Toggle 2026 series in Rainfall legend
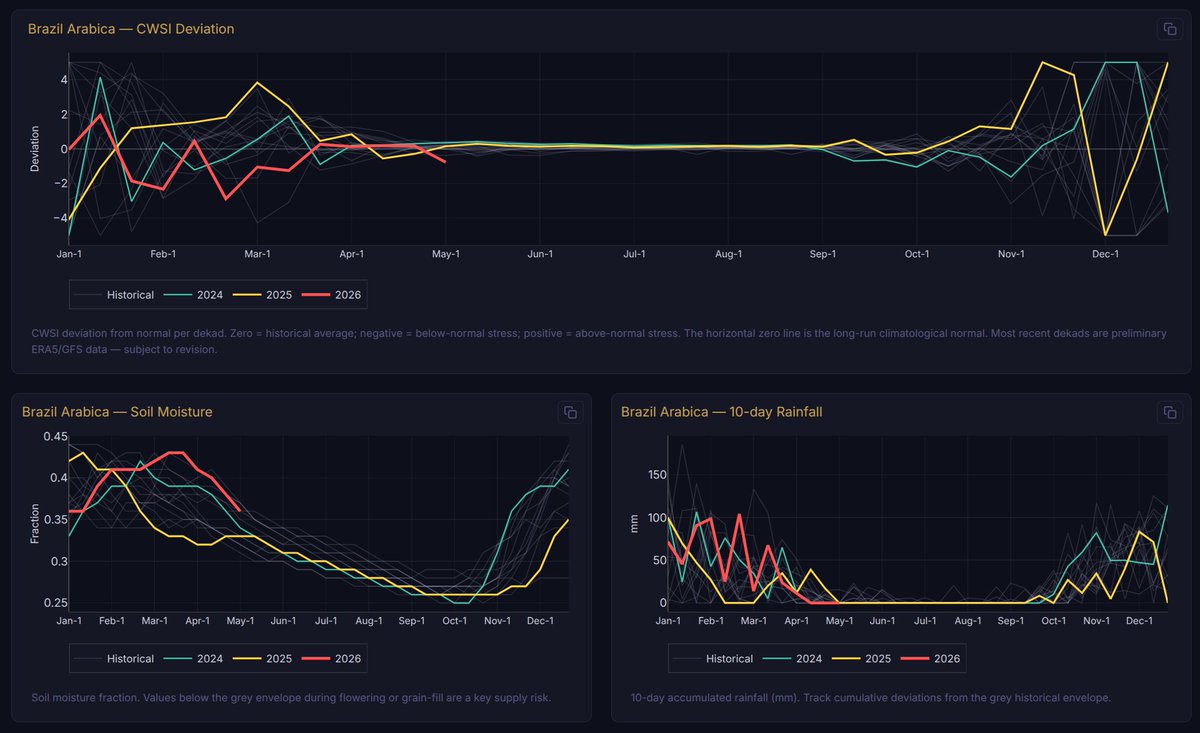Screen dimensions: 1200x733 click(x=930, y=659)
